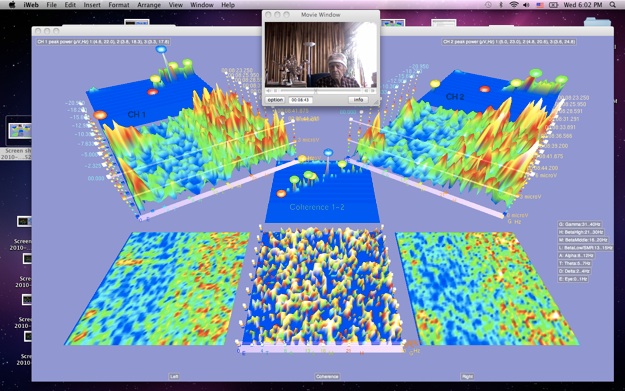Toggle the Gamma 31..40Hz band
Image resolution: width=625 pixels, height=391 pixels.
point(580,224)
